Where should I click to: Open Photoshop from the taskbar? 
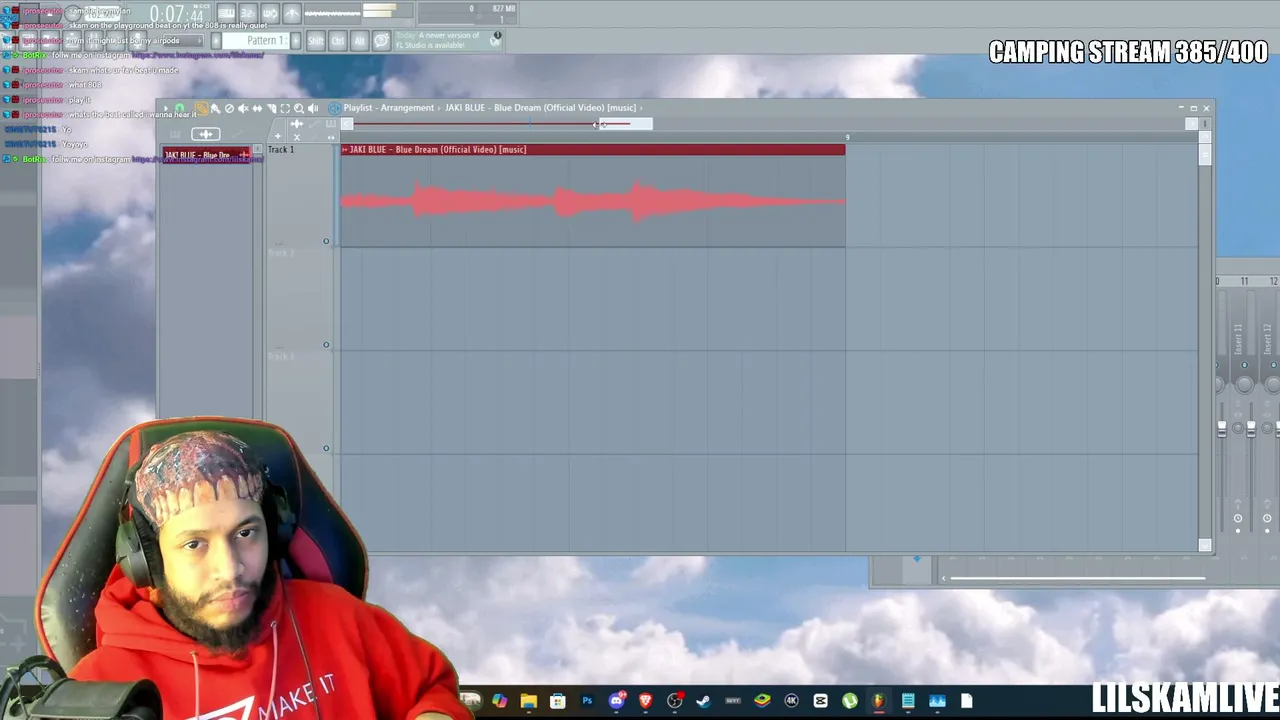click(587, 701)
